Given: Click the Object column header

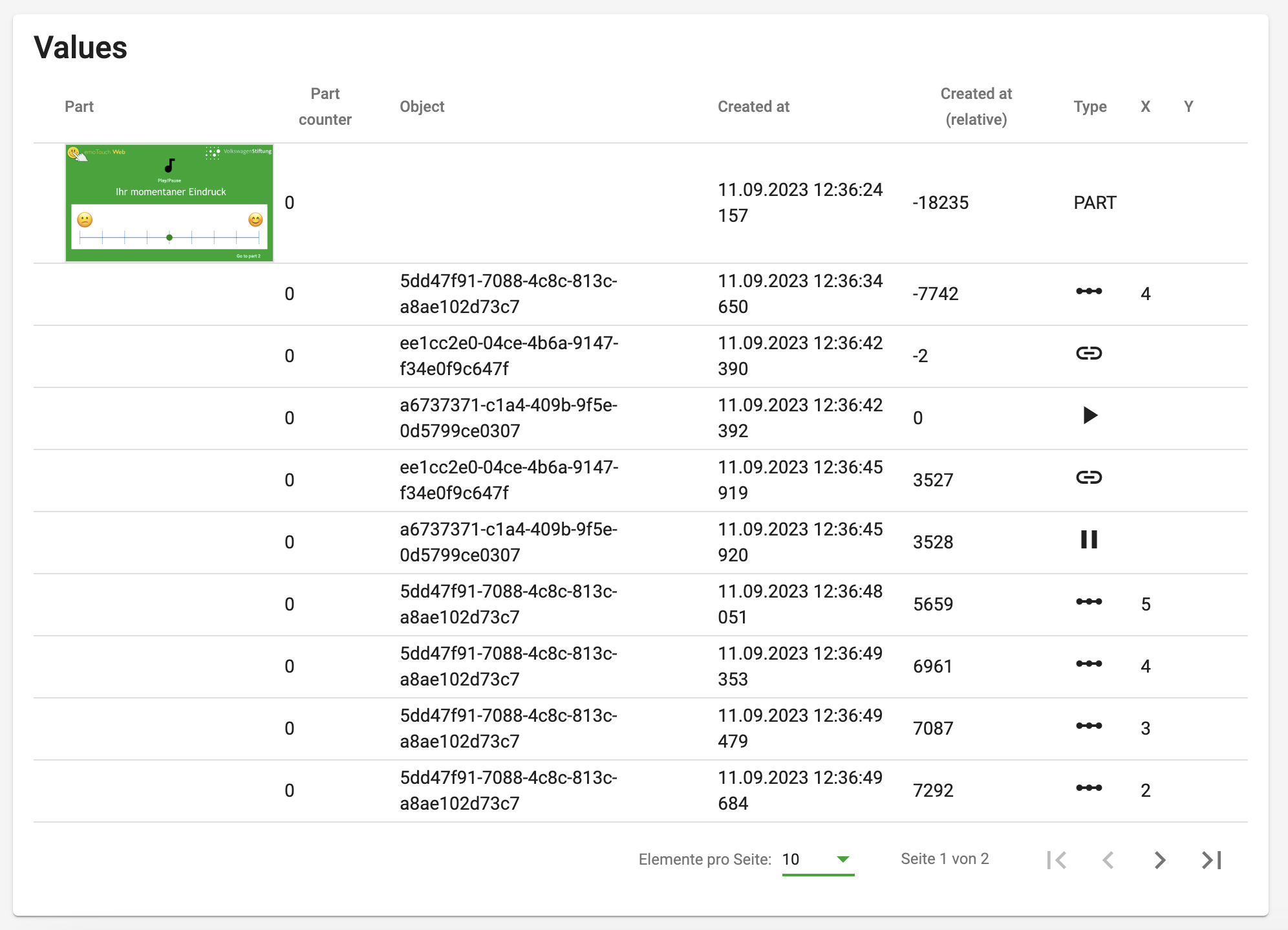Looking at the screenshot, I should tap(422, 107).
